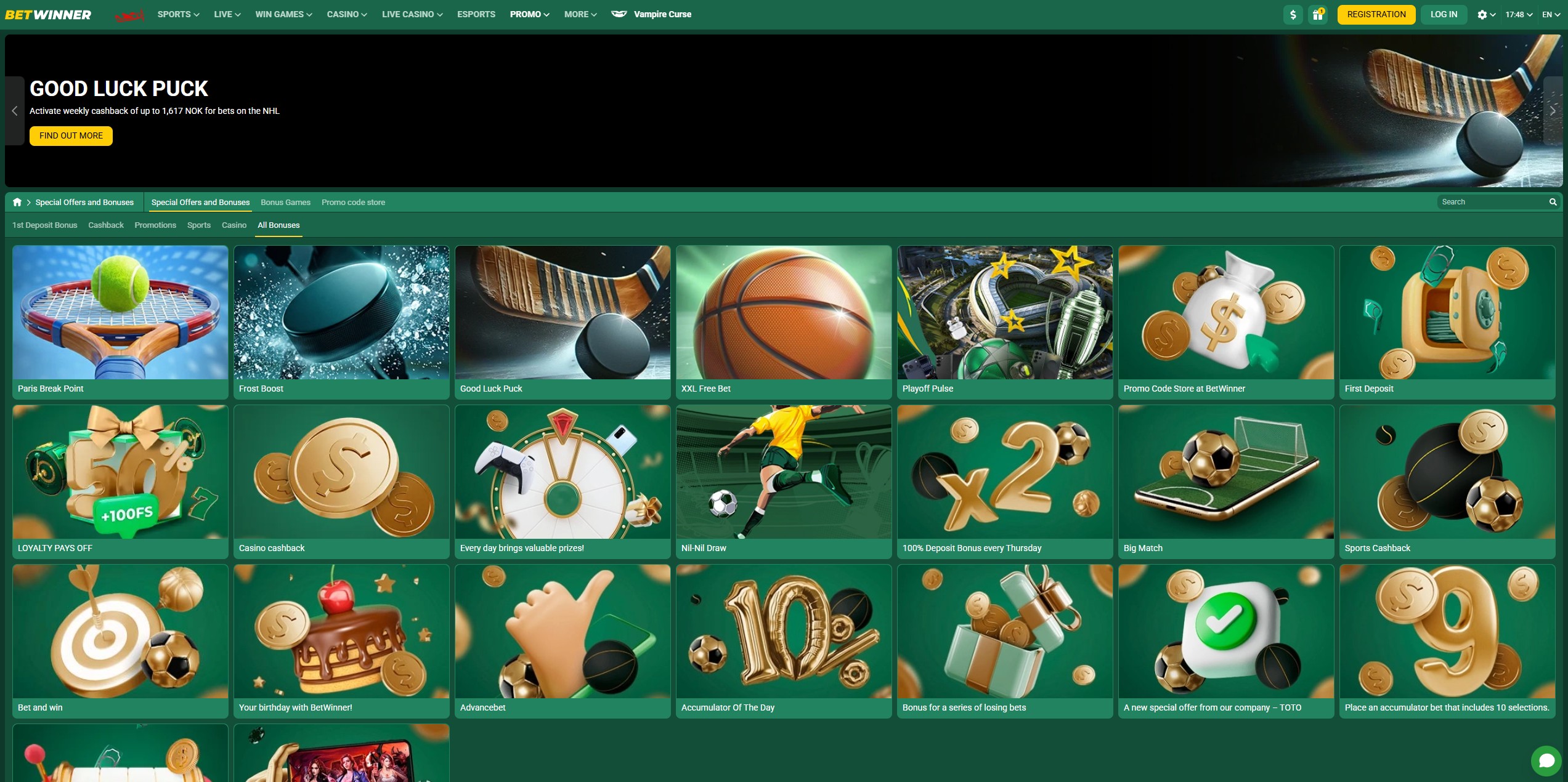Open 100% Deposit Bonus every Thursday card
The image size is (1568, 782).
click(1005, 482)
